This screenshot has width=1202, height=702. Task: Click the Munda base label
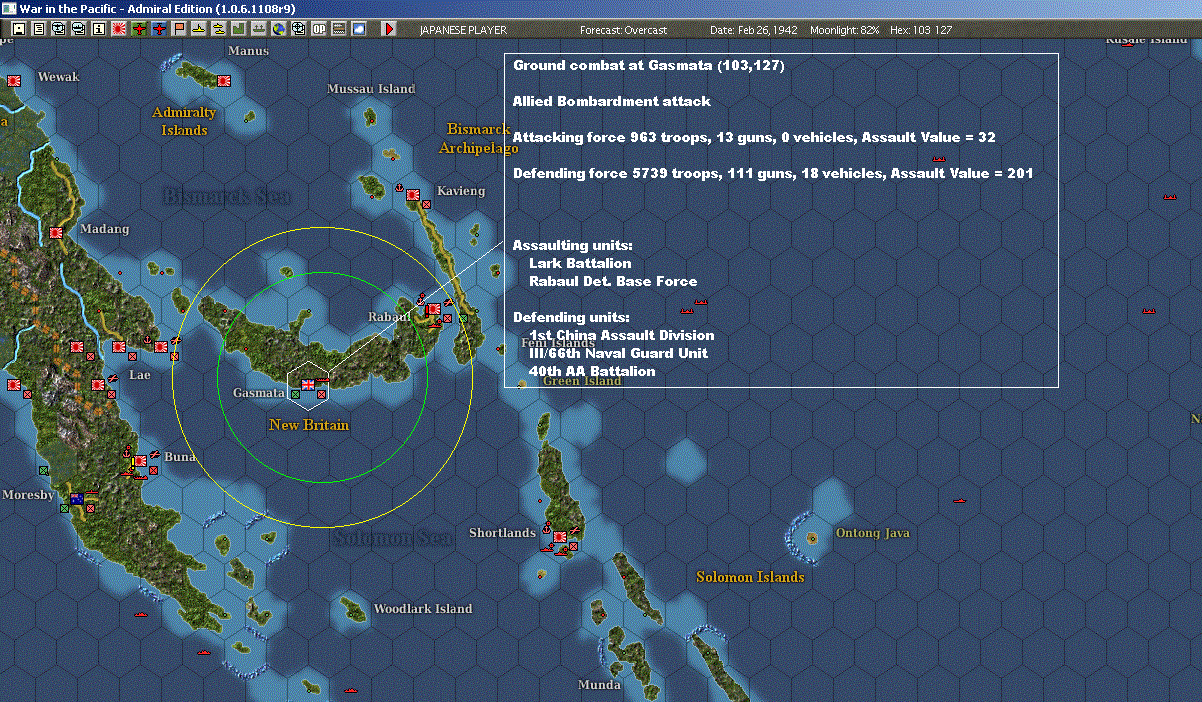599,685
